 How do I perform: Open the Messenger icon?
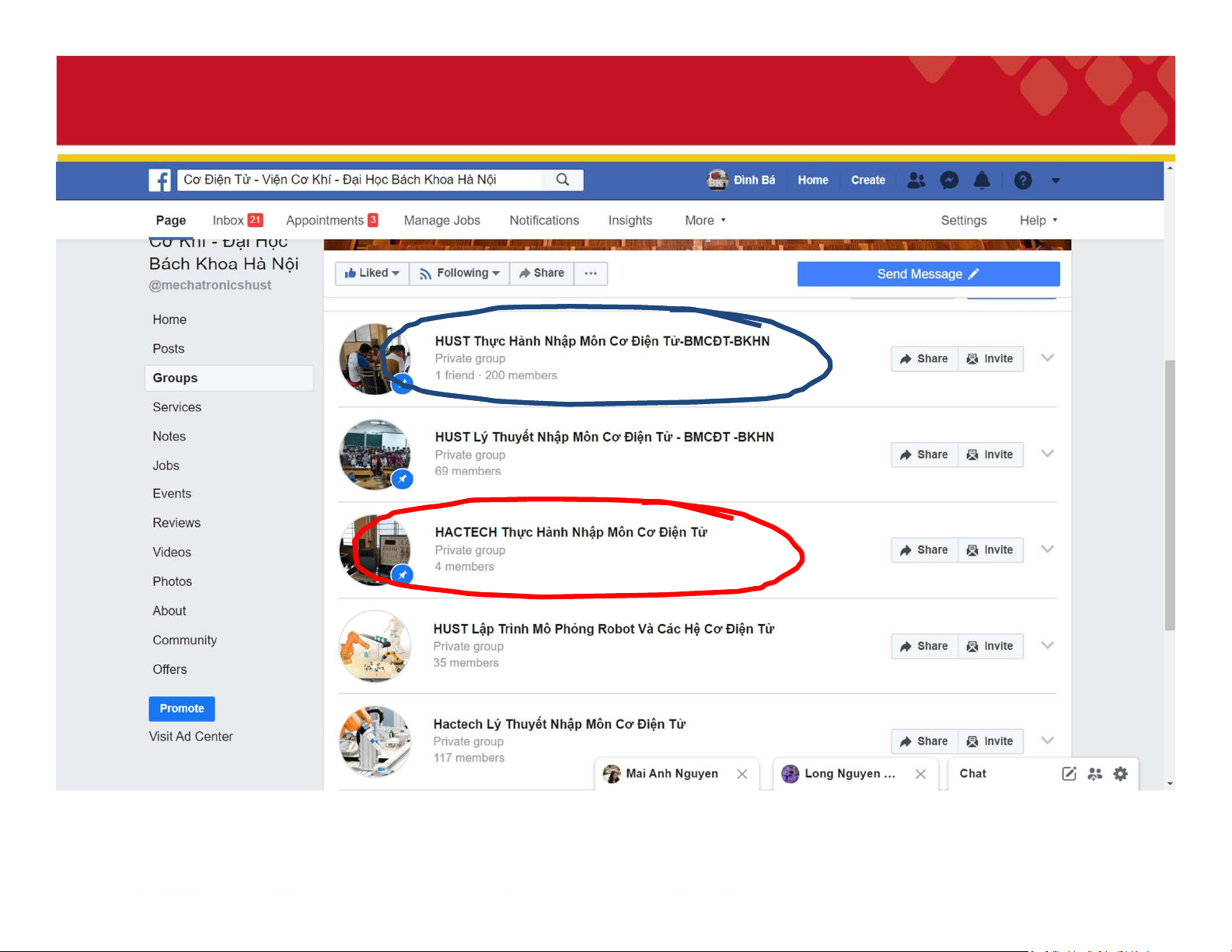click(949, 180)
